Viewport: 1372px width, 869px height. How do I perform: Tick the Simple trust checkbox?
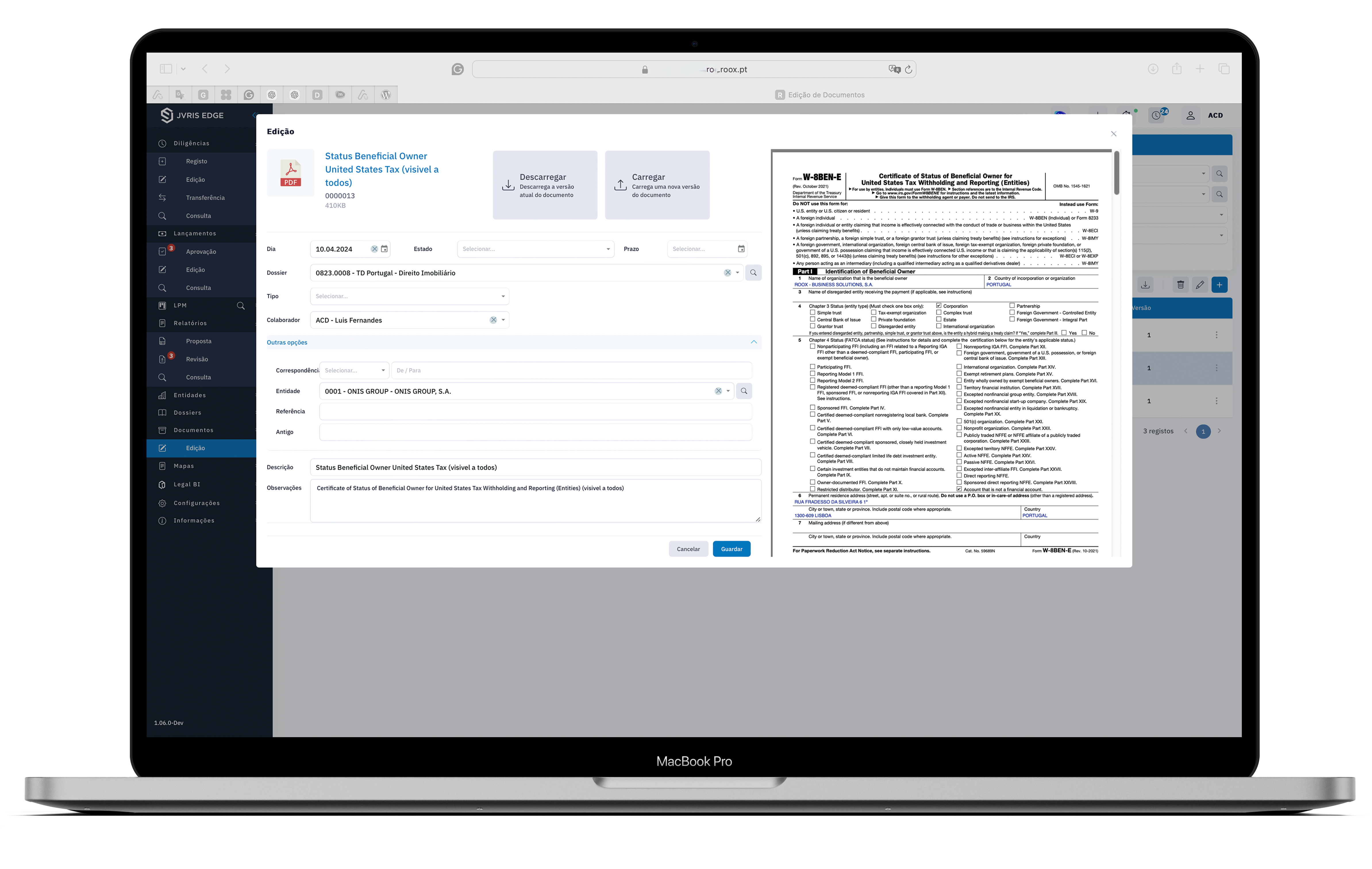point(813,313)
